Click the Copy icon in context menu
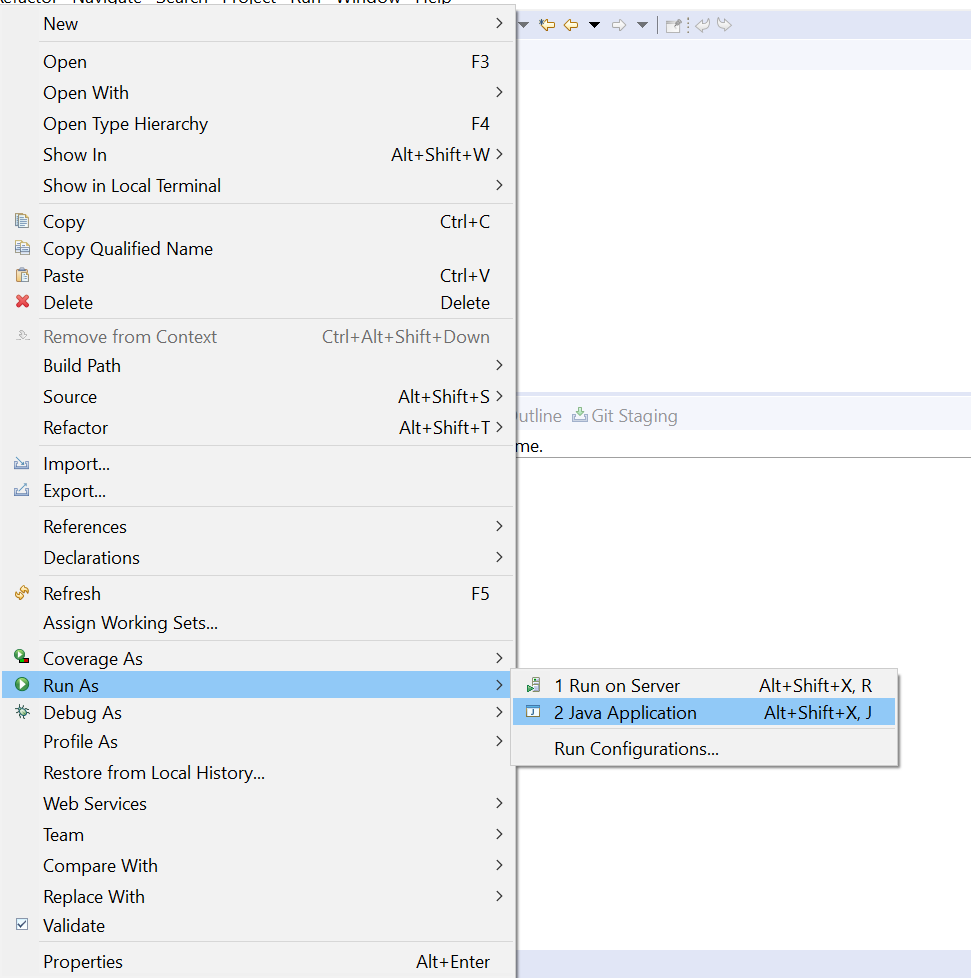The width and height of the screenshot is (971, 978). pos(22,222)
